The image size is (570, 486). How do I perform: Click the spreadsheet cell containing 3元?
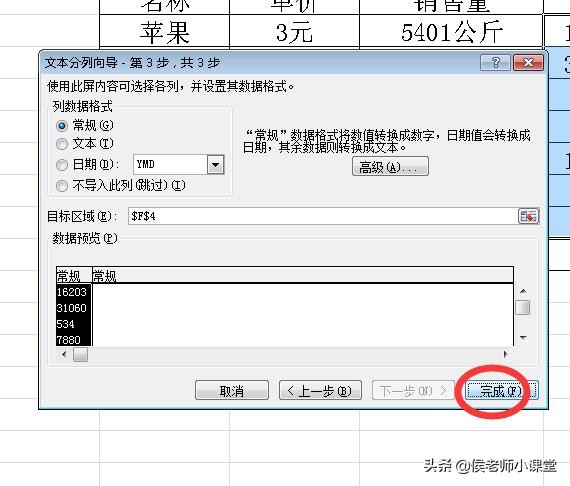294,31
